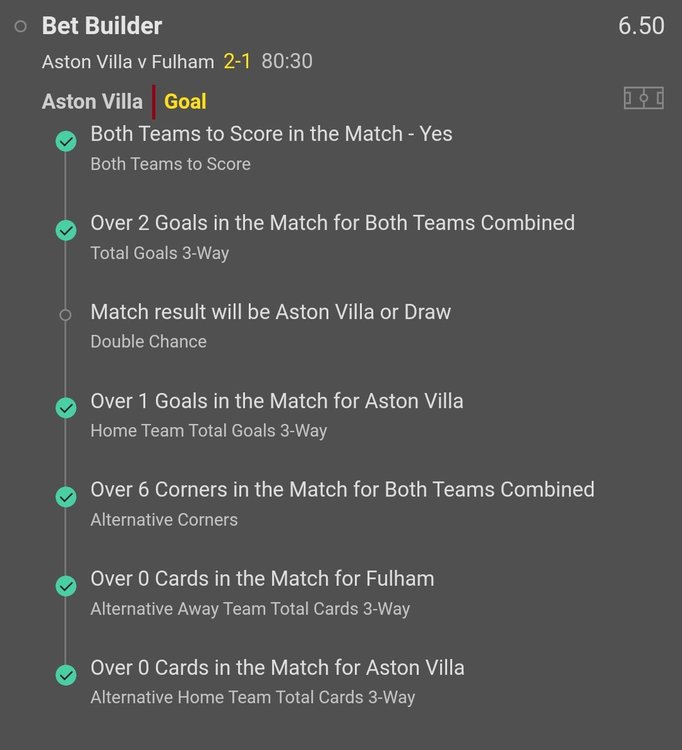Click green check beside Over 6 Corners
This screenshot has width=682, height=750.
tap(66, 497)
